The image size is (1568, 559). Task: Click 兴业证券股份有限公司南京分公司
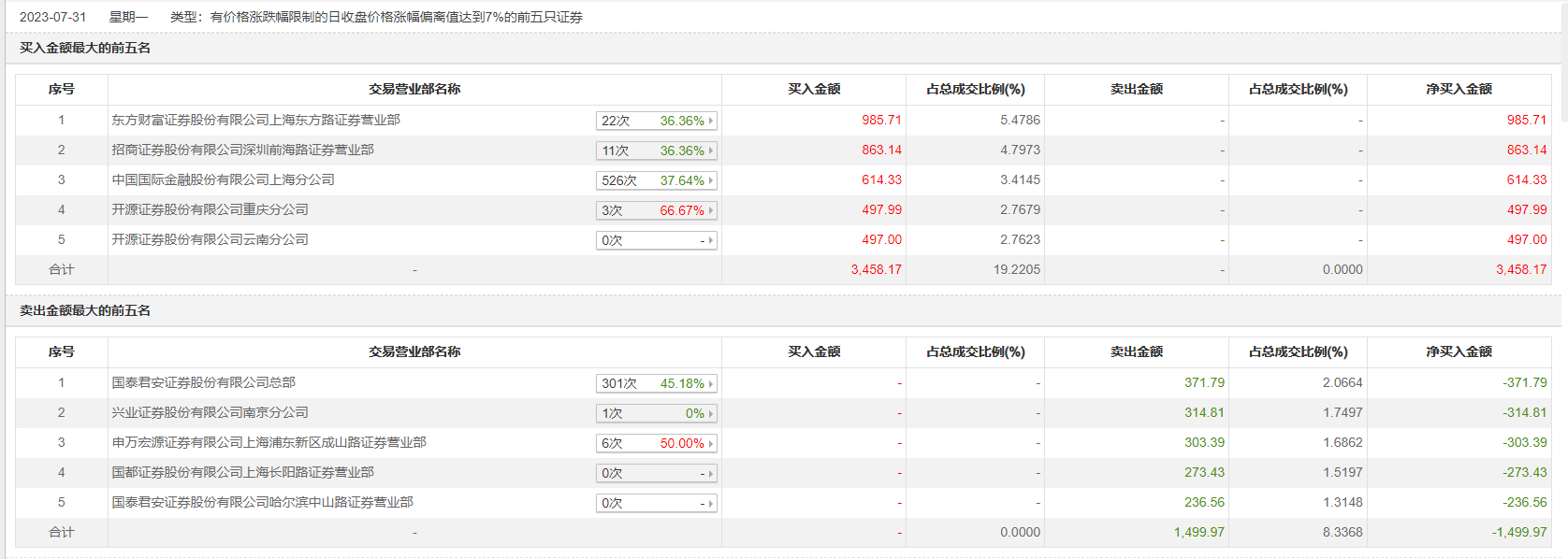point(210,412)
